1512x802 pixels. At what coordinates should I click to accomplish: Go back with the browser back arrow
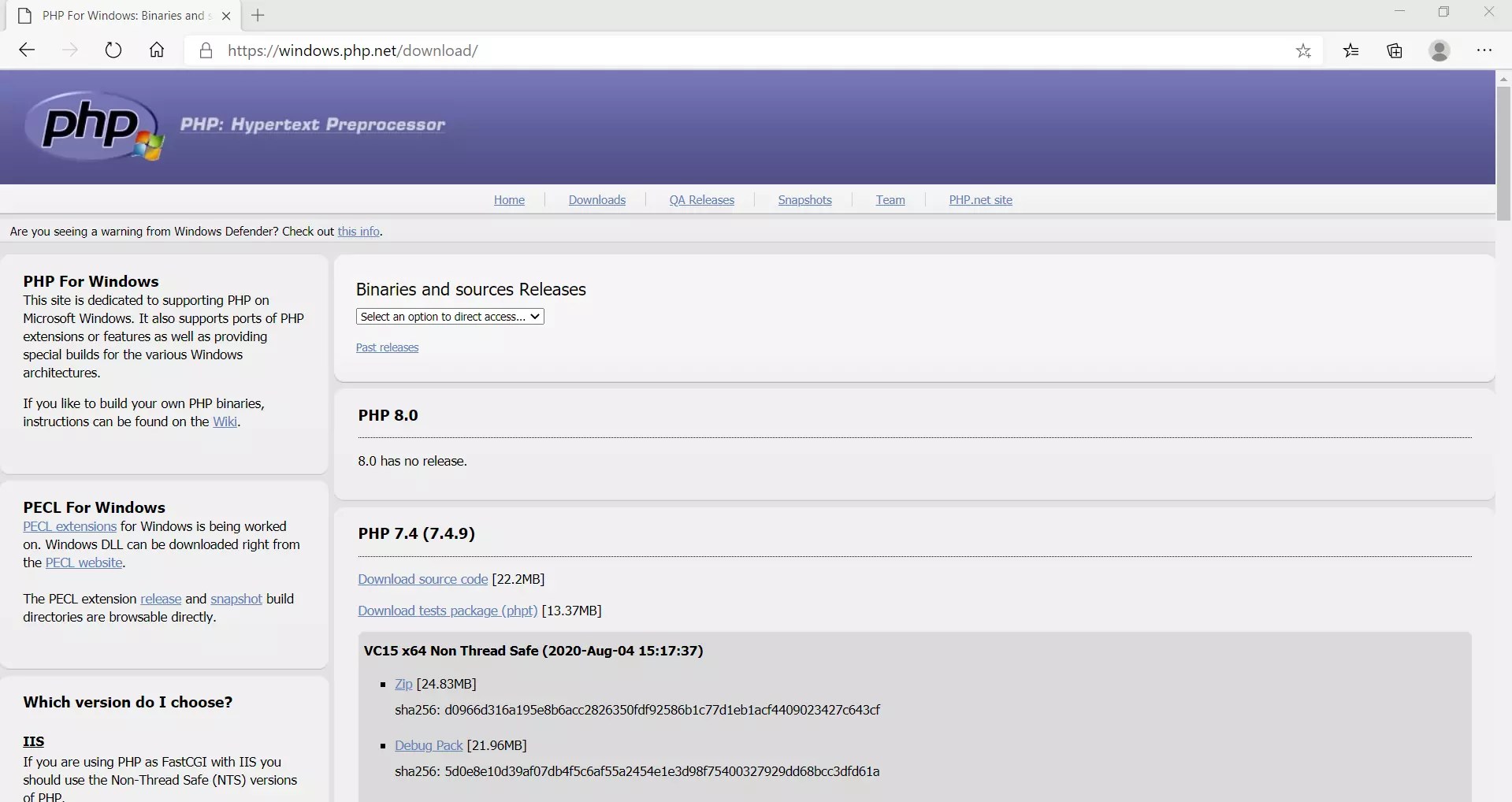coord(27,50)
